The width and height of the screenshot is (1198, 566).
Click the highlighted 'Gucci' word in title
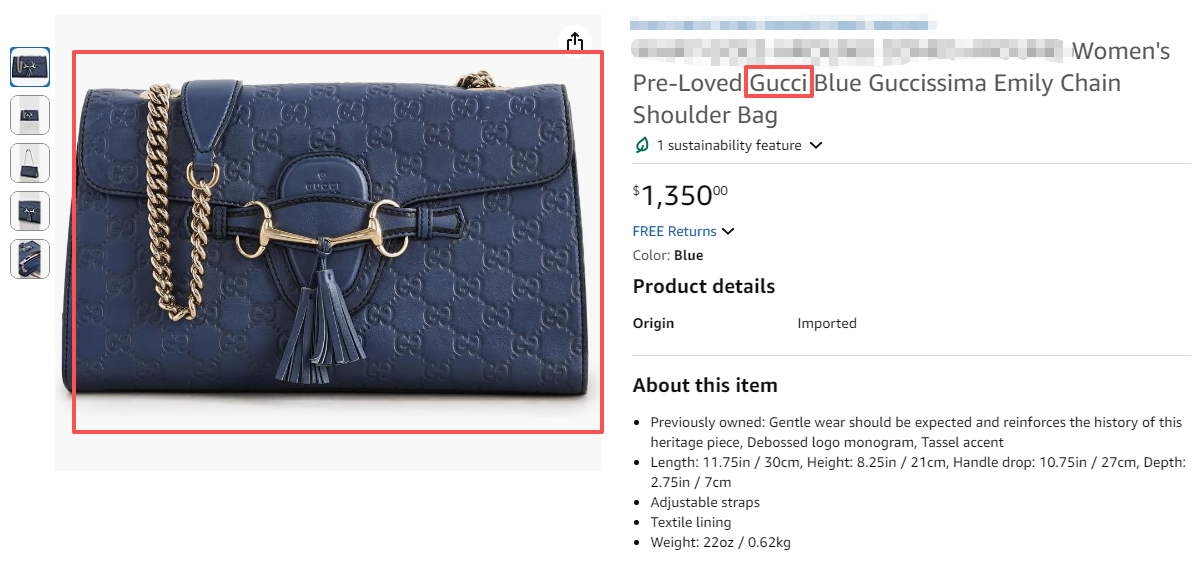[x=779, y=82]
